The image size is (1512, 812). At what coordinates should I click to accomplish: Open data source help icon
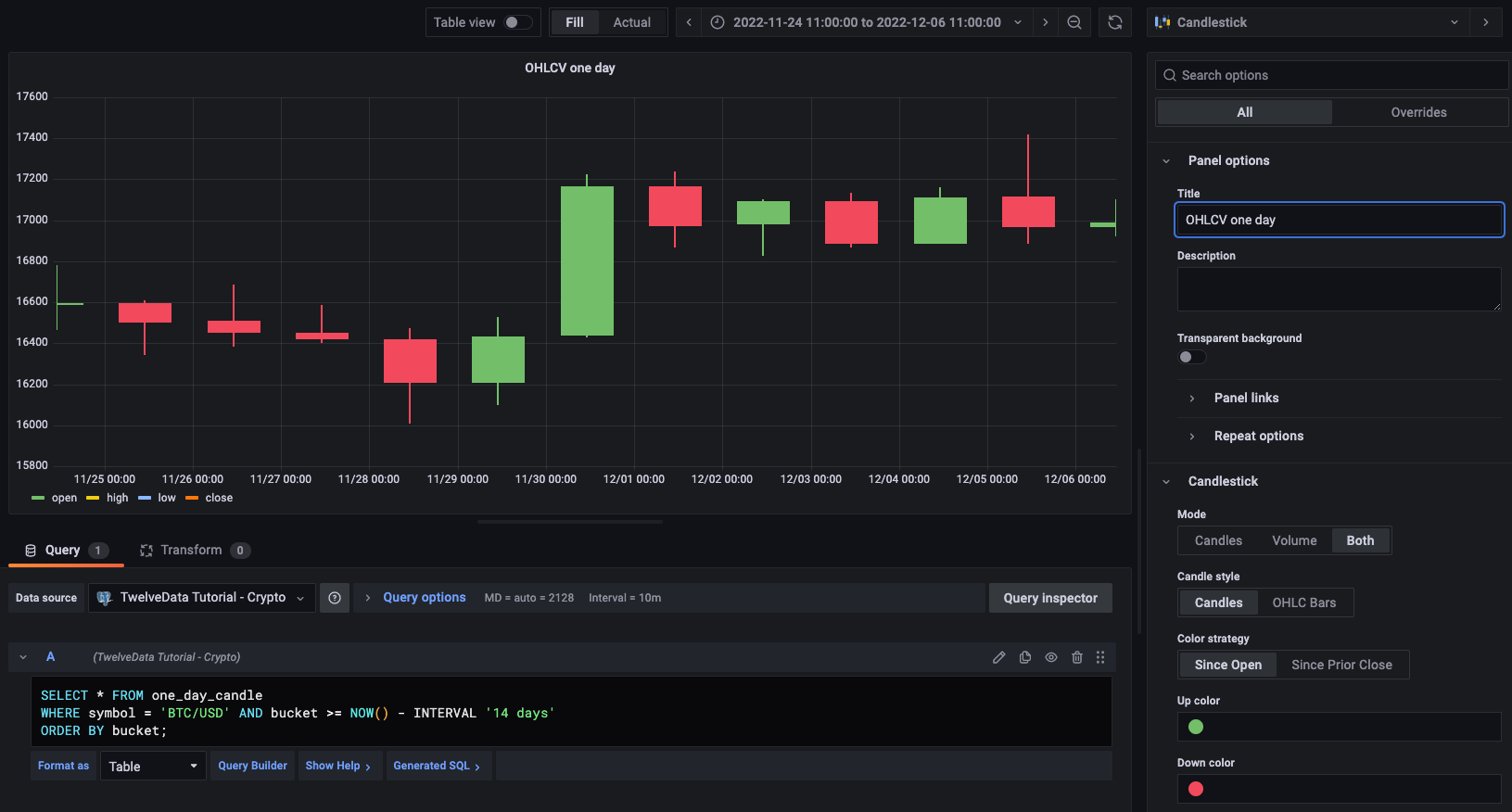335,598
